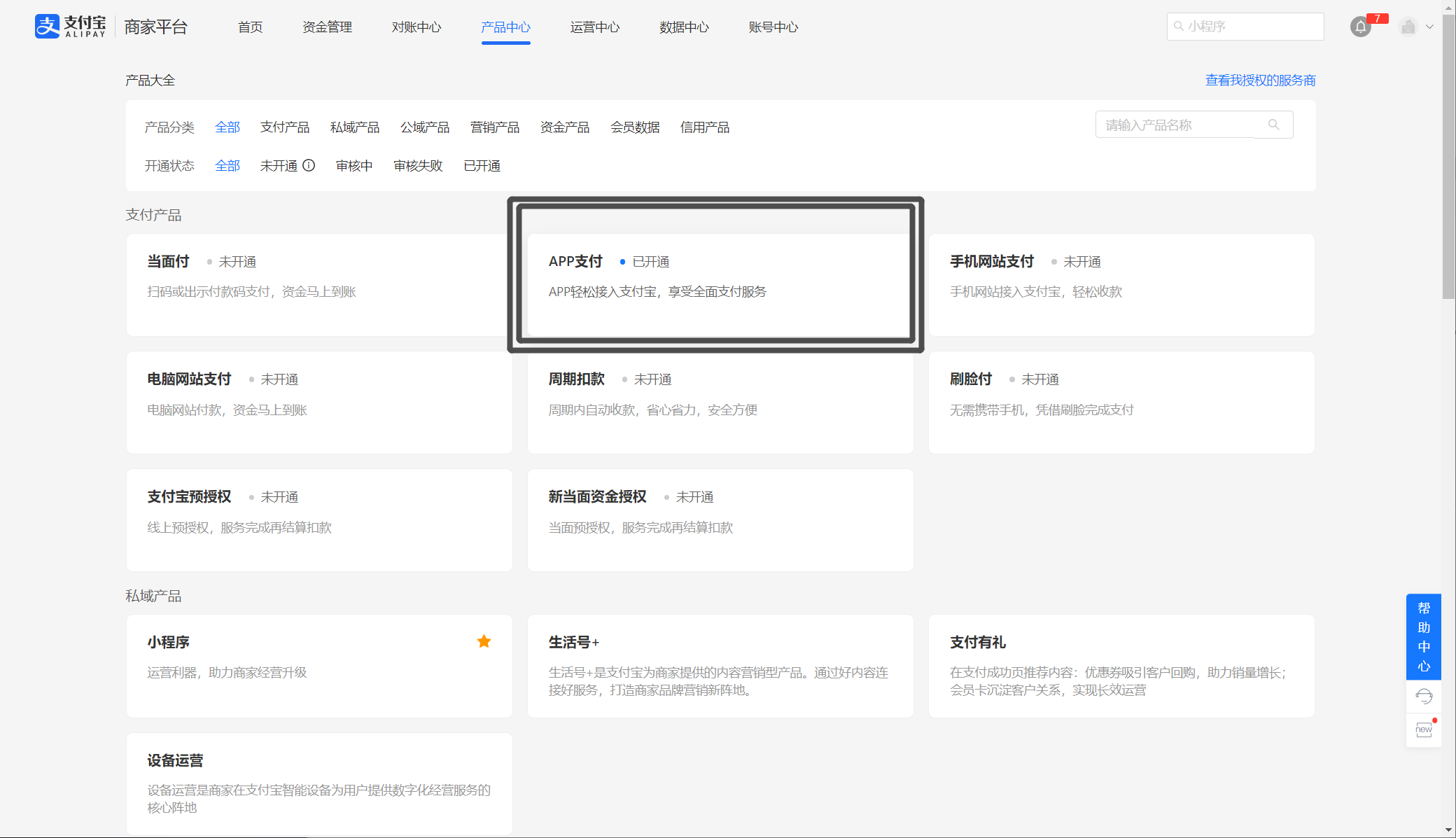Viewport: 1456px width, 838px height.
Task: Open 账号中心 menu
Action: (773, 27)
